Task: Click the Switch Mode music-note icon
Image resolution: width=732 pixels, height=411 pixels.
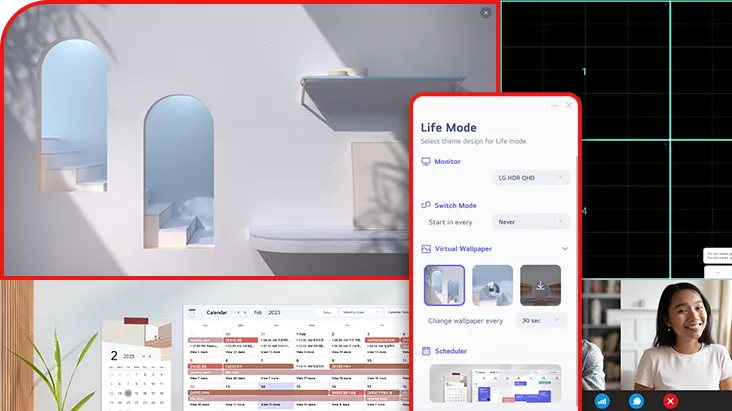Action: 426,205
